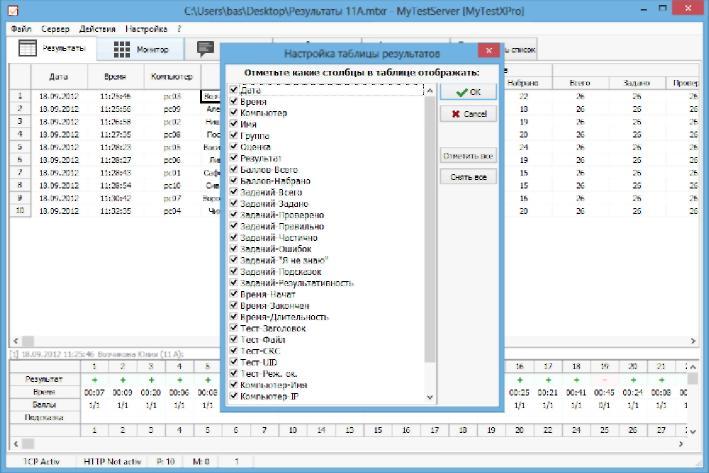Click the pc04 computer cell

click(x=172, y=211)
